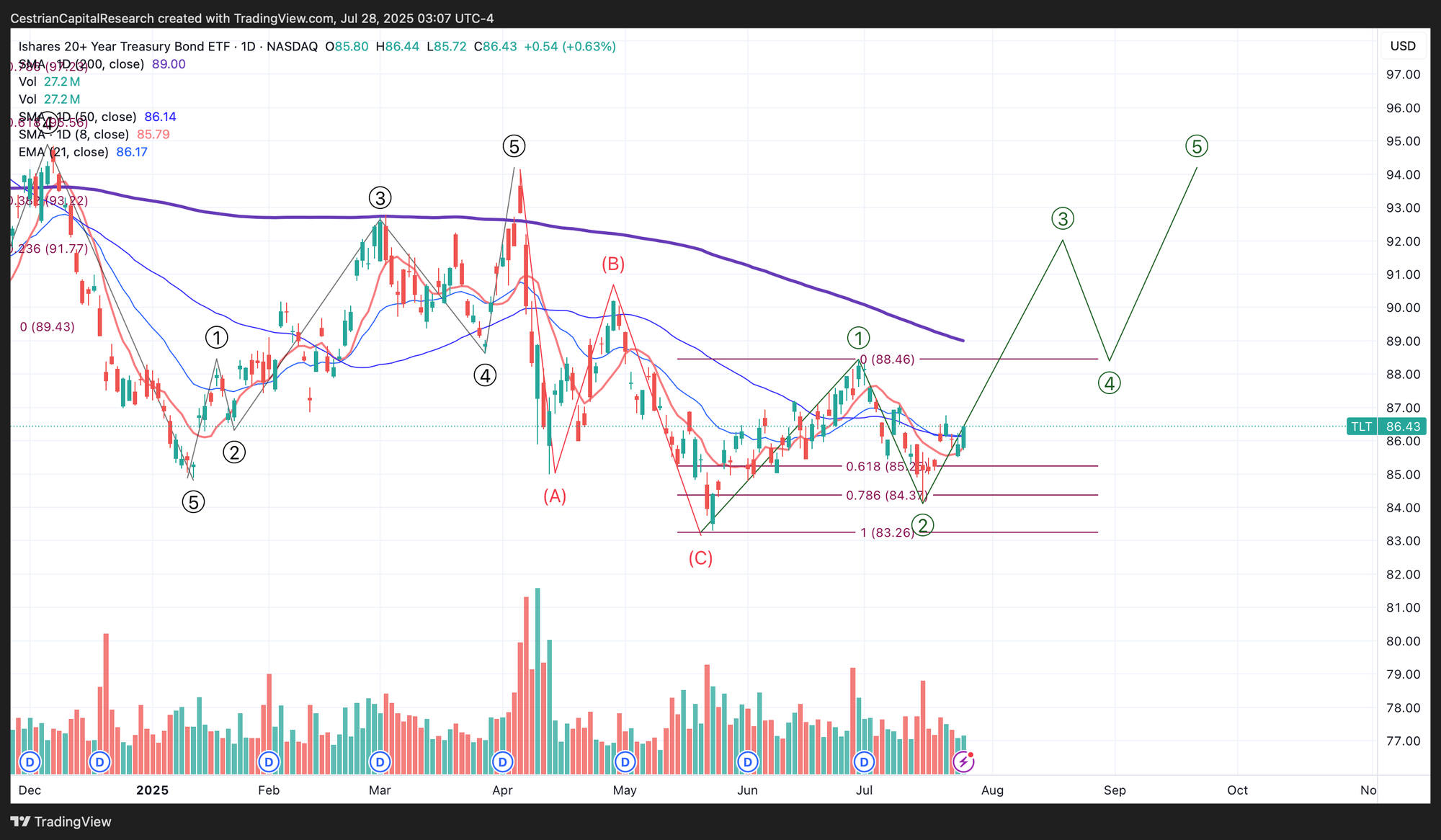
Task: Click the dividend D marker near Jun
Action: coord(748,761)
